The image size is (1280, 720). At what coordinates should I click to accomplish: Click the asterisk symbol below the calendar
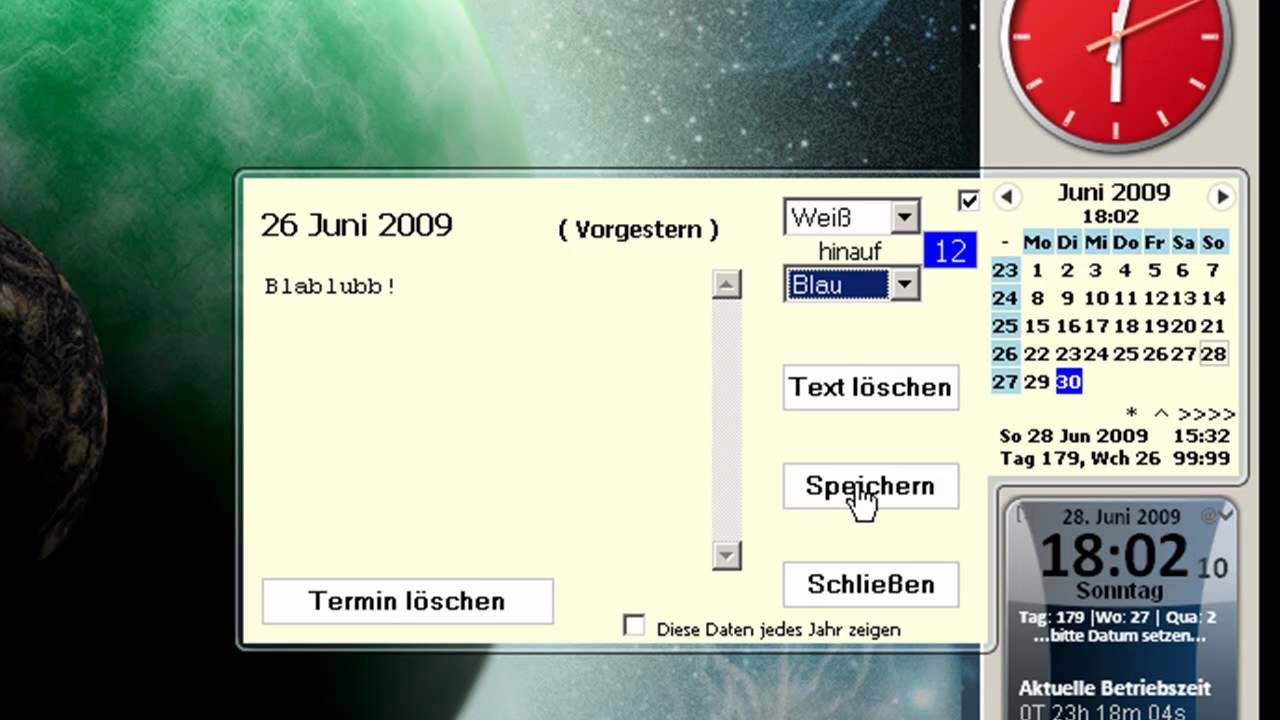pos(1132,413)
